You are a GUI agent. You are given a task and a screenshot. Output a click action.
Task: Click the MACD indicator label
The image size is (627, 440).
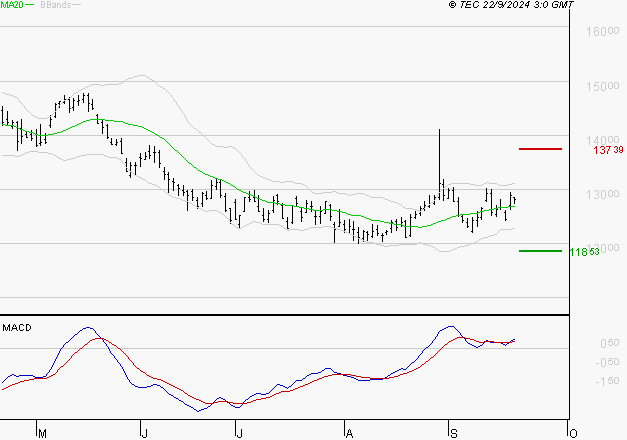click(17, 328)
